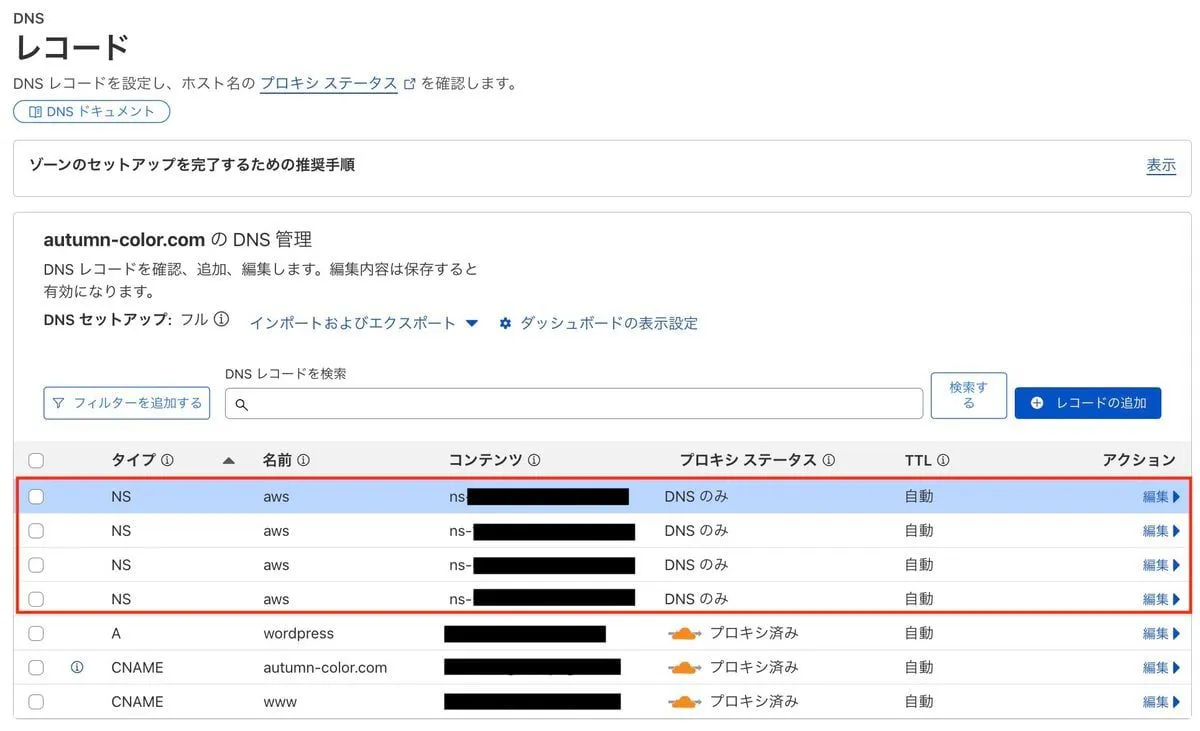The height and width of the screenshot is (731, 1200).
Task: Select the checkbox for the www CNAME record
Action: [x=36, y=701]
